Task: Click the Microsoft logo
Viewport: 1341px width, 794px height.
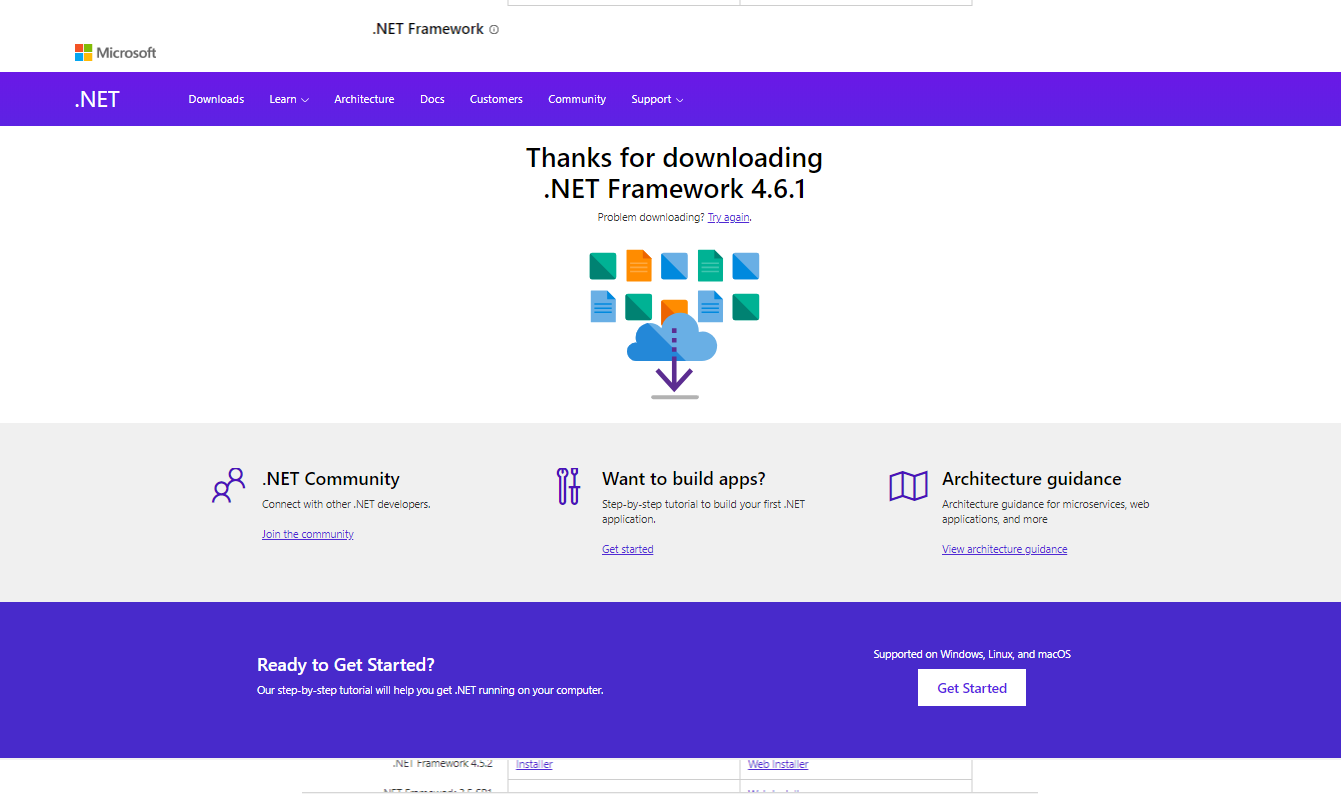Action: click(116, 52)
